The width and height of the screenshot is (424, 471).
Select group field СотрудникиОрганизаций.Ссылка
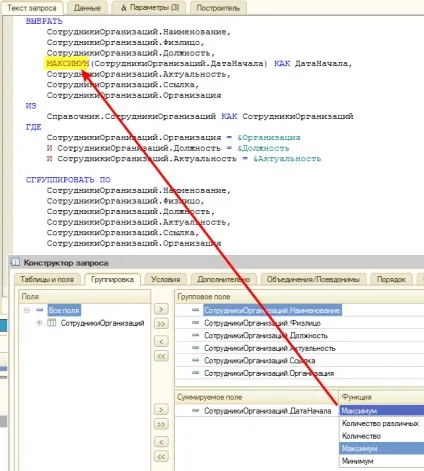point(260,361)
